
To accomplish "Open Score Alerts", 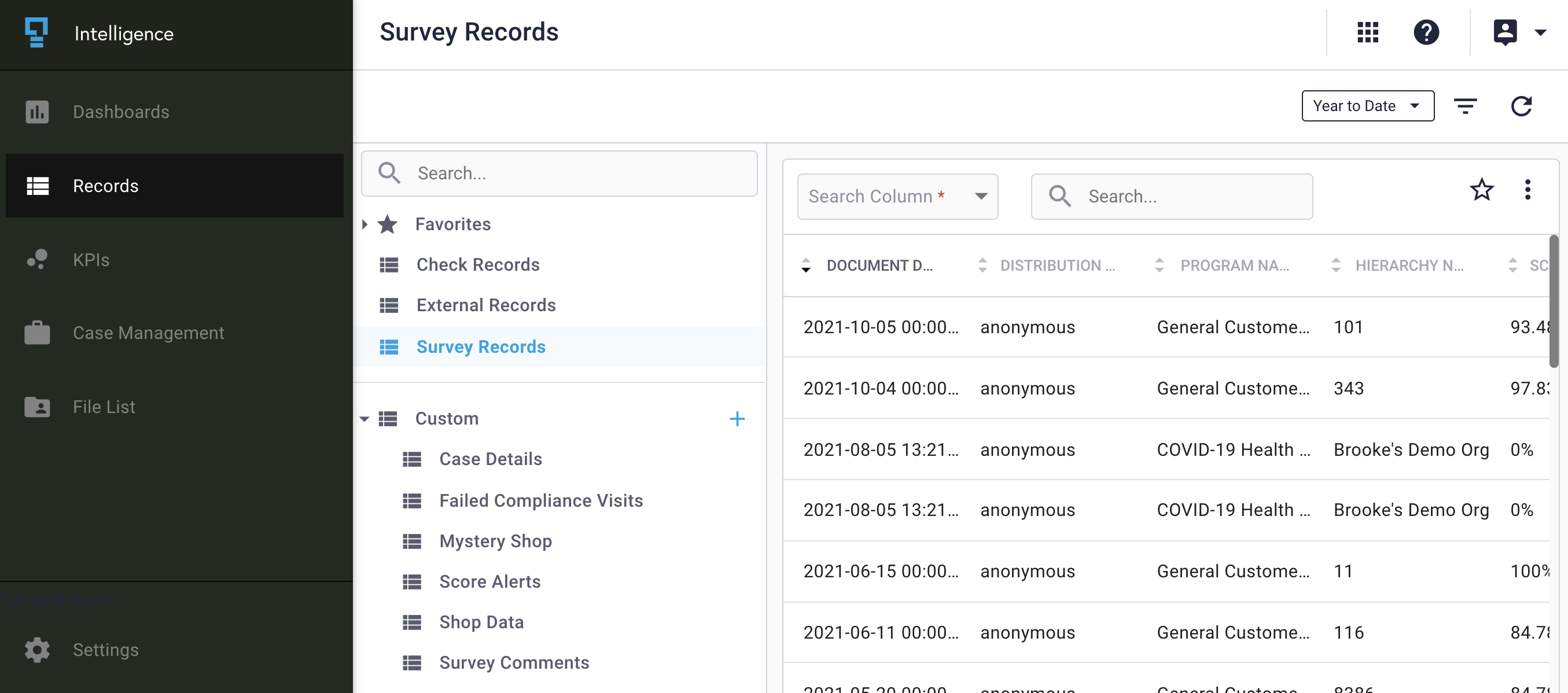I will tap(490, 582).
